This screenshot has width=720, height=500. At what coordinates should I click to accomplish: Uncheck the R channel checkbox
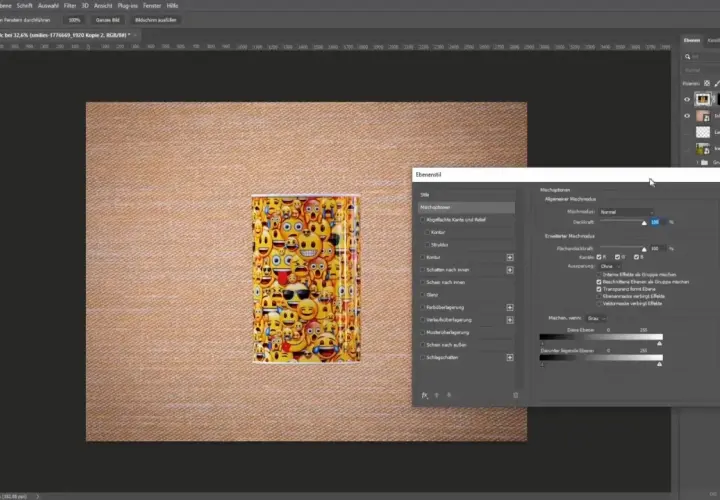(599, 257)
